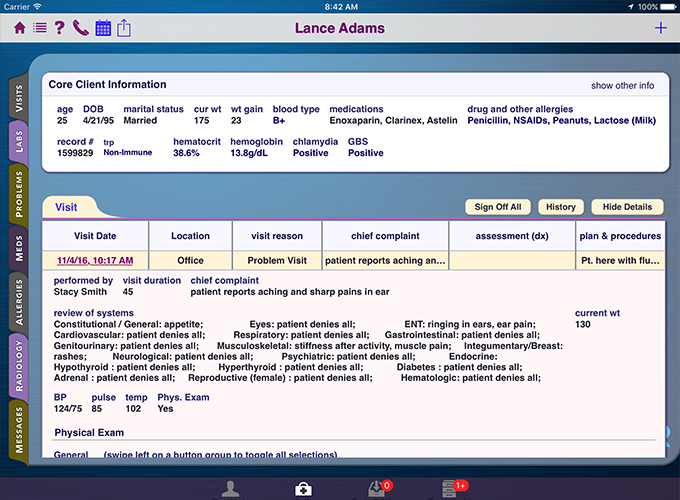Image resolution: width=680 pixels, height=500 pixels.
Task: Select 'patient reports aching an...' cell
Action: (385, 261)
